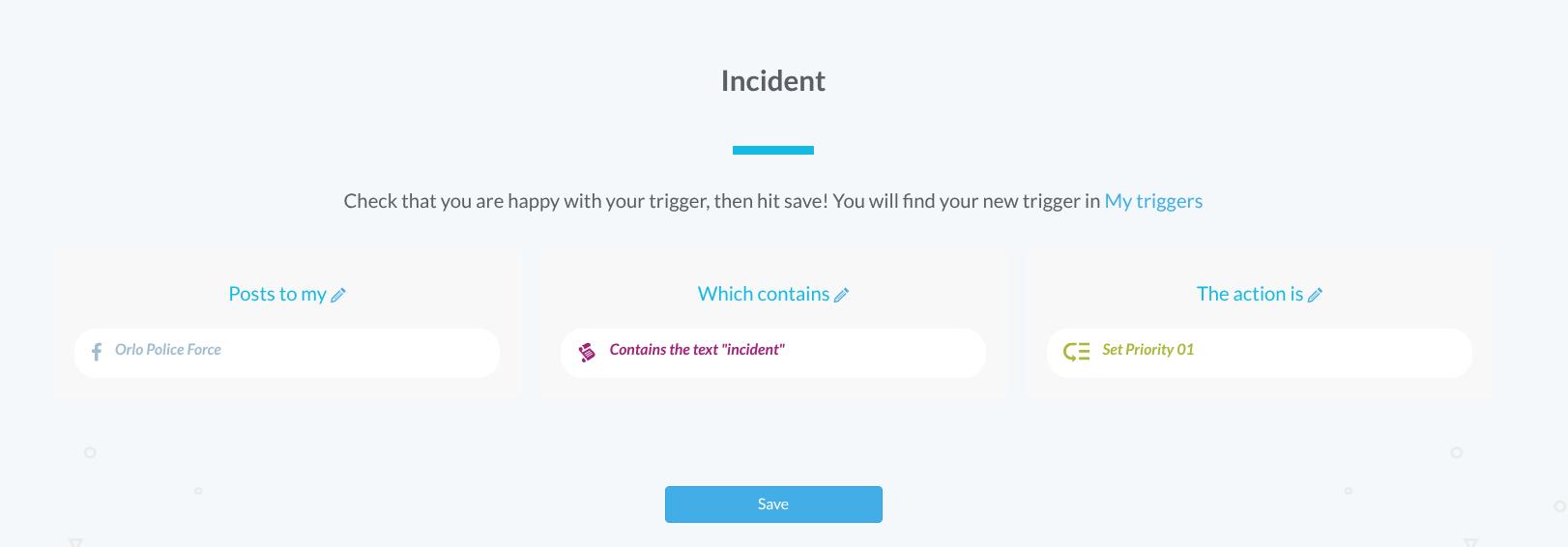Edit "The action is" section heading
The height and width of the screenshot is (547, 1568).
(x=1249, y=294)
